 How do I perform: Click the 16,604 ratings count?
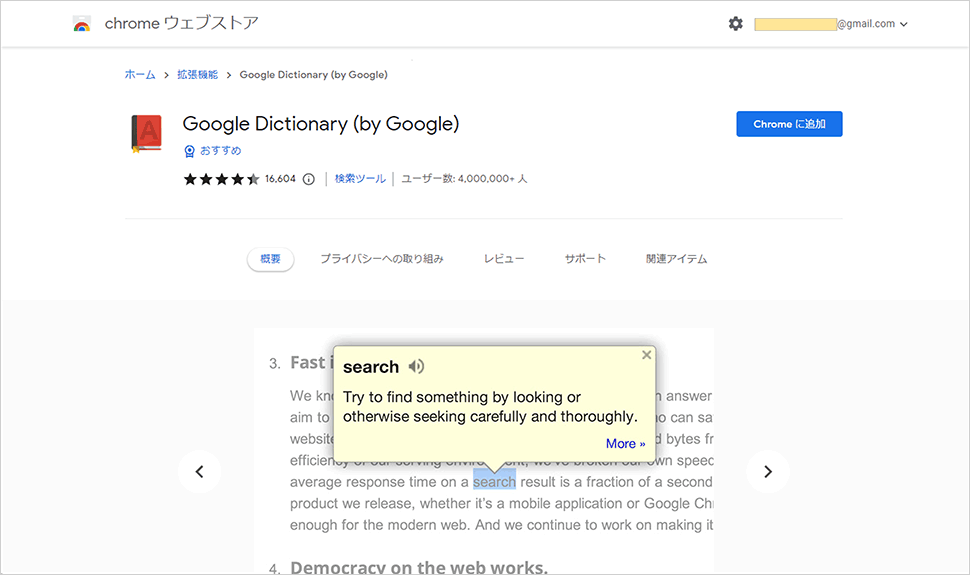tap(280, 179)
